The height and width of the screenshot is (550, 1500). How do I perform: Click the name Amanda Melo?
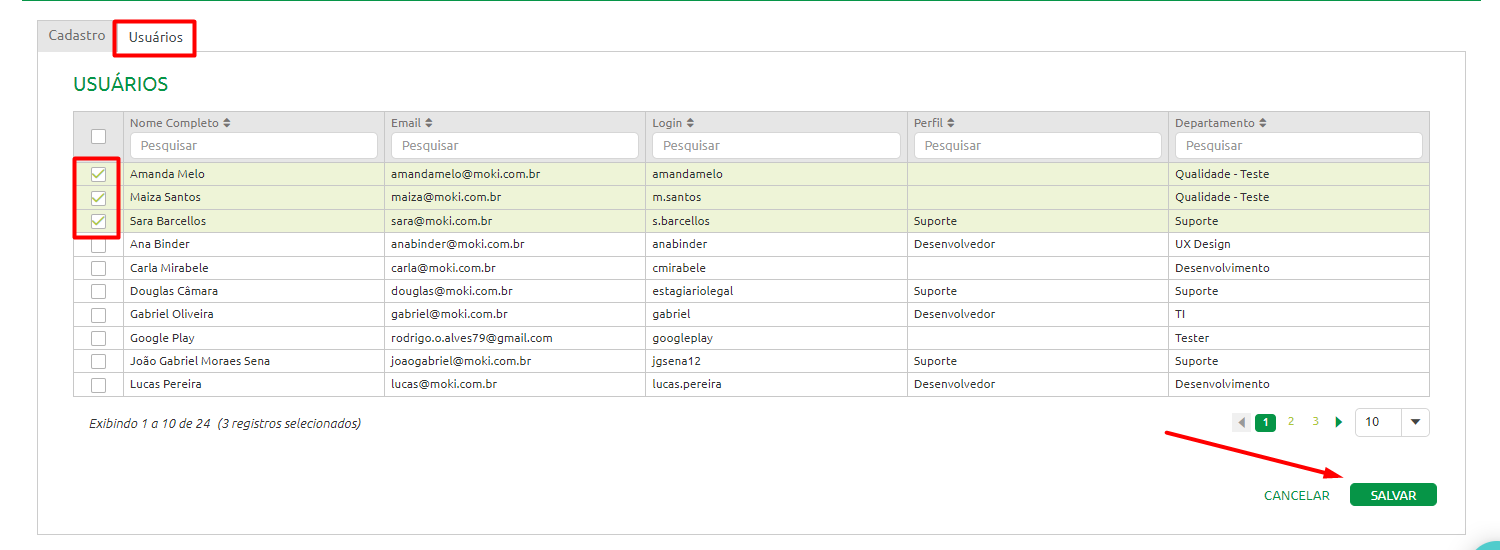(167, 174)
